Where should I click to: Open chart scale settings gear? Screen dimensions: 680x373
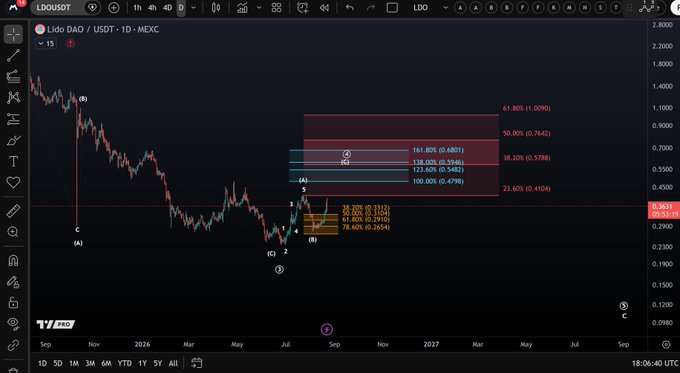pyautogui.click(x=666, y=344)
